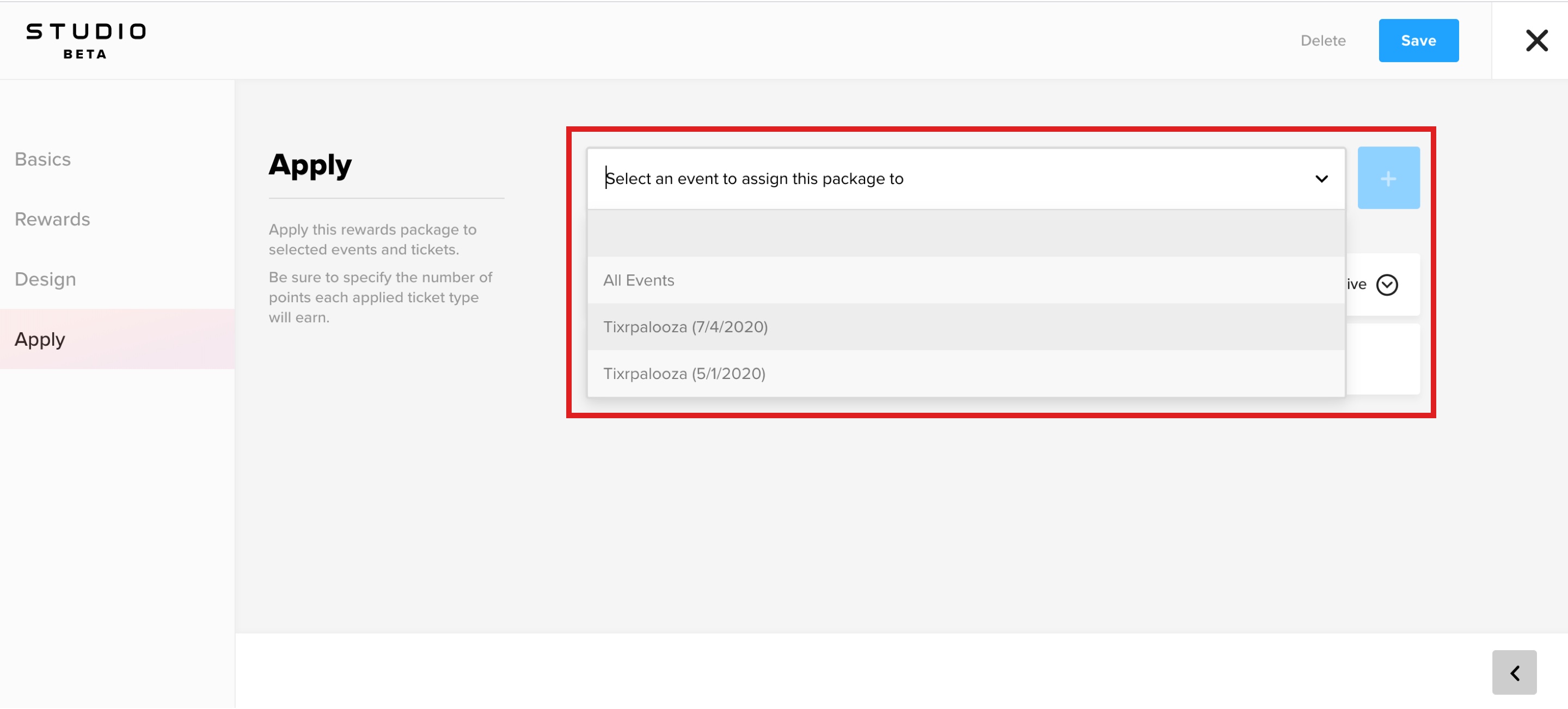Click the 'Apply' page heading
This screenshot has width=1568, height=709.
click(310, 165)
